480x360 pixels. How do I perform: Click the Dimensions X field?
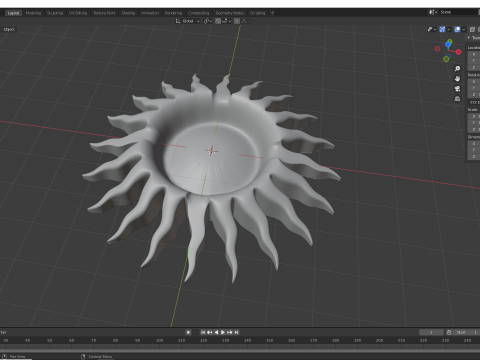point(474,143)
